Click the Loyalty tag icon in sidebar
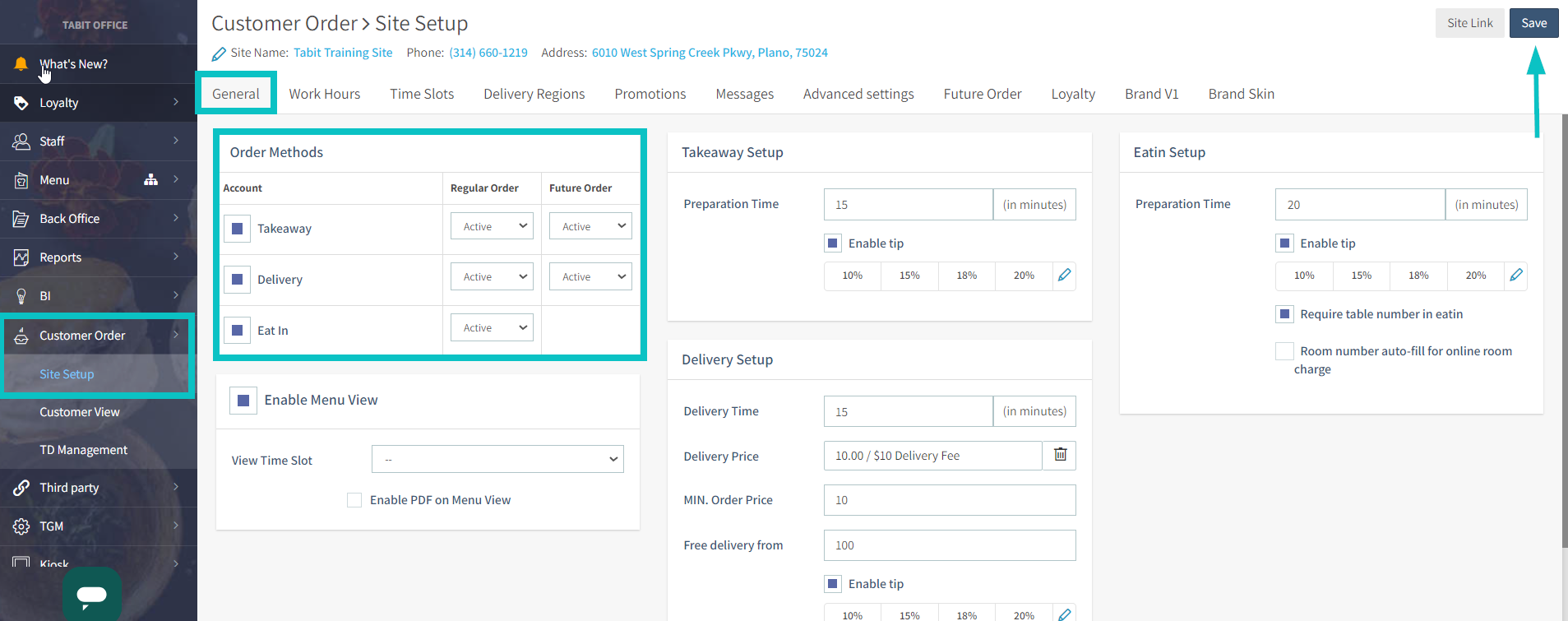This screenshot has width=1568, height=621. click(21, 103)
